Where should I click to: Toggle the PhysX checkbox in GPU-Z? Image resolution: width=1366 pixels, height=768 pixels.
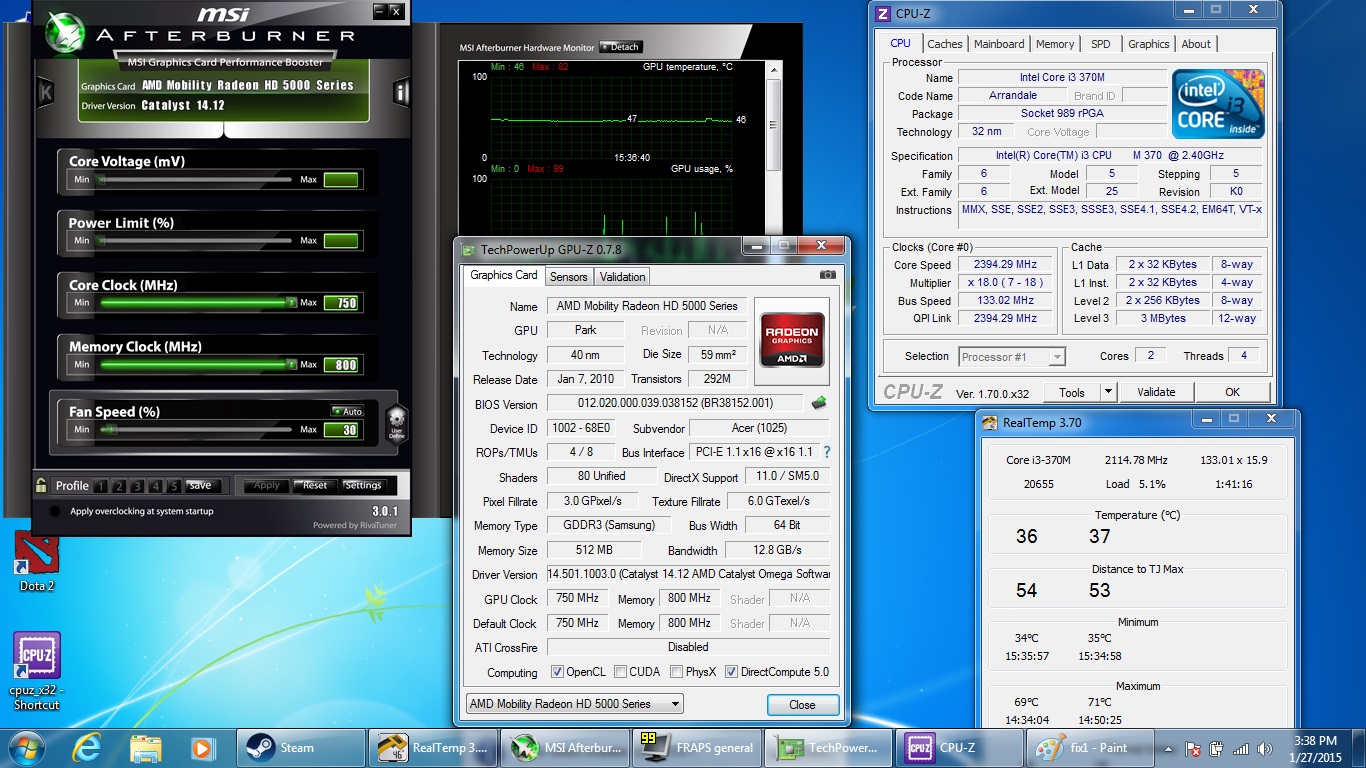[x=677, y=672]
